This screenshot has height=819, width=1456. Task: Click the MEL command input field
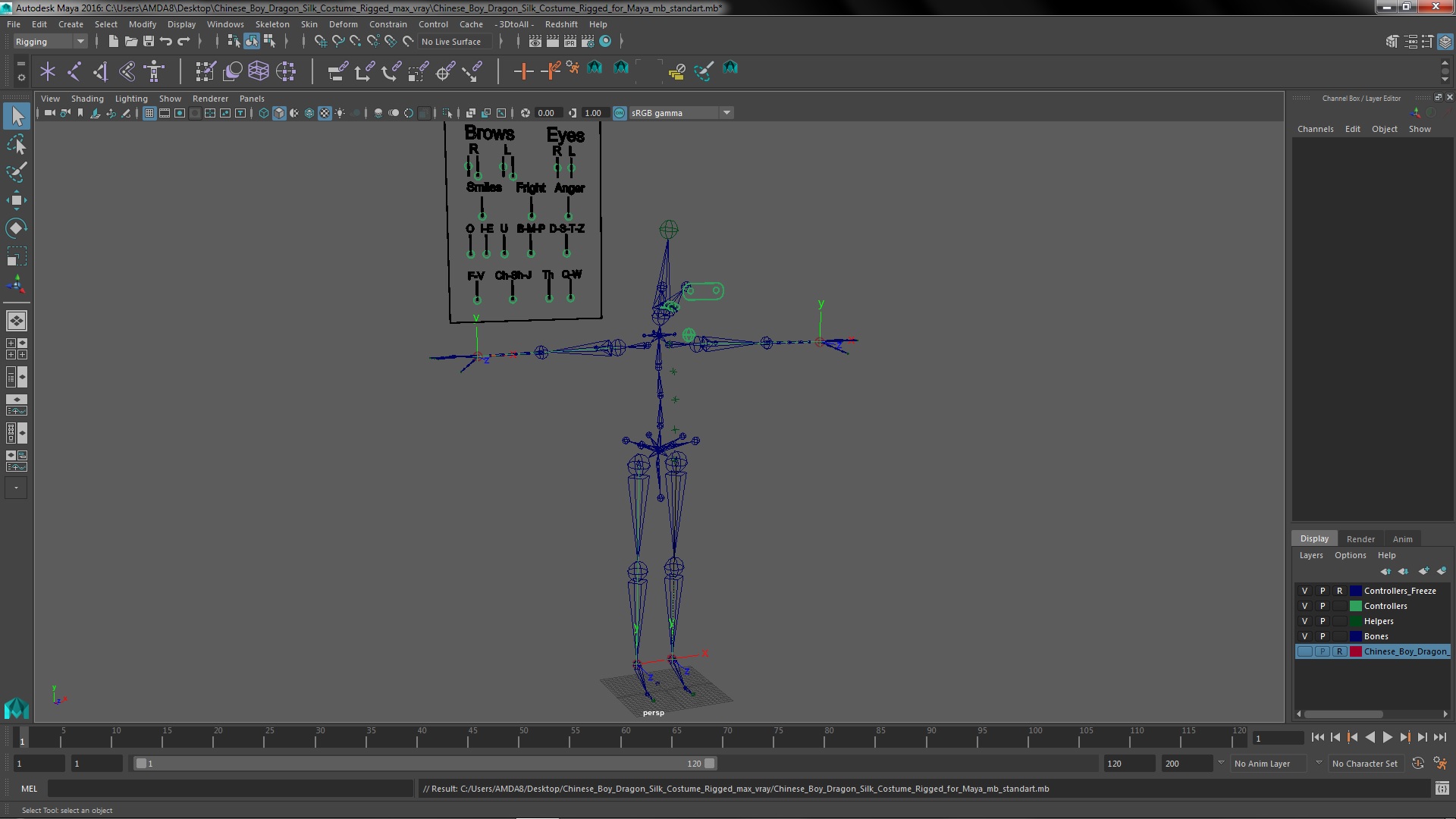tap(230, 789)
